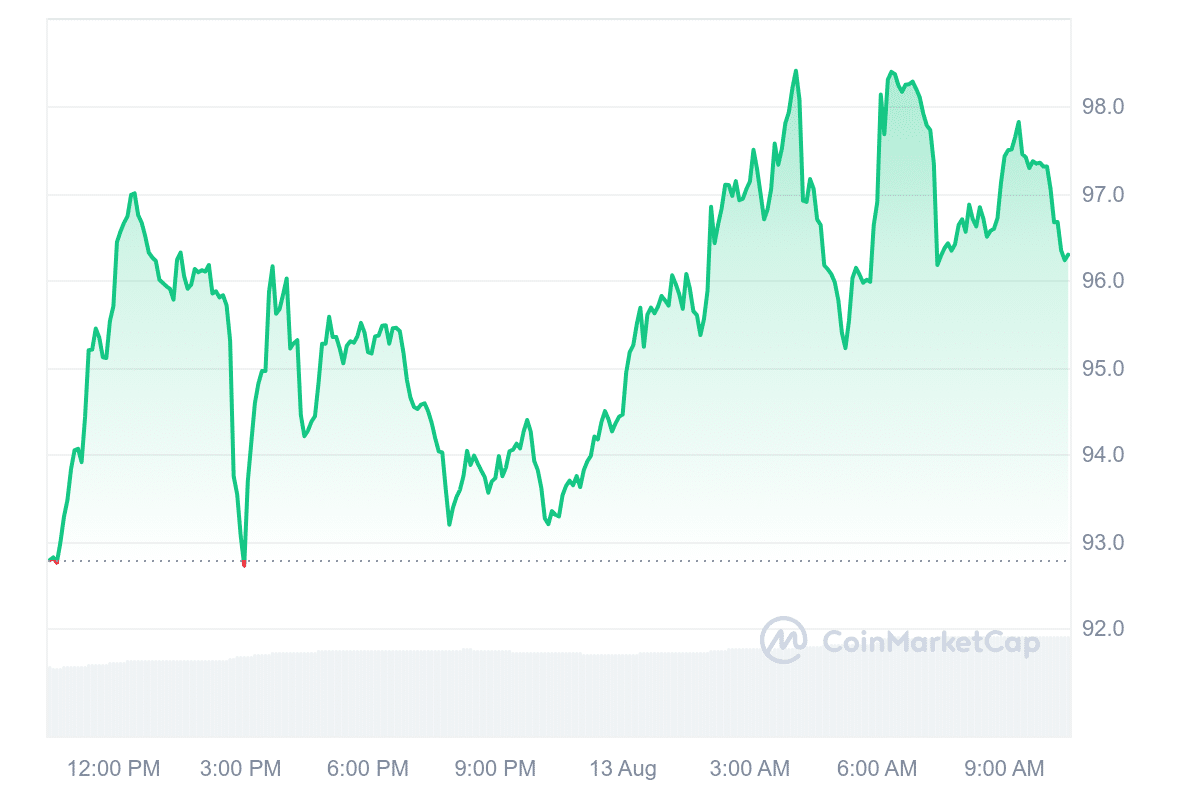This screenshot has width=1200, height=800.
Task: Select the 3:00 PM time axis label
Action: click(240, 769)
